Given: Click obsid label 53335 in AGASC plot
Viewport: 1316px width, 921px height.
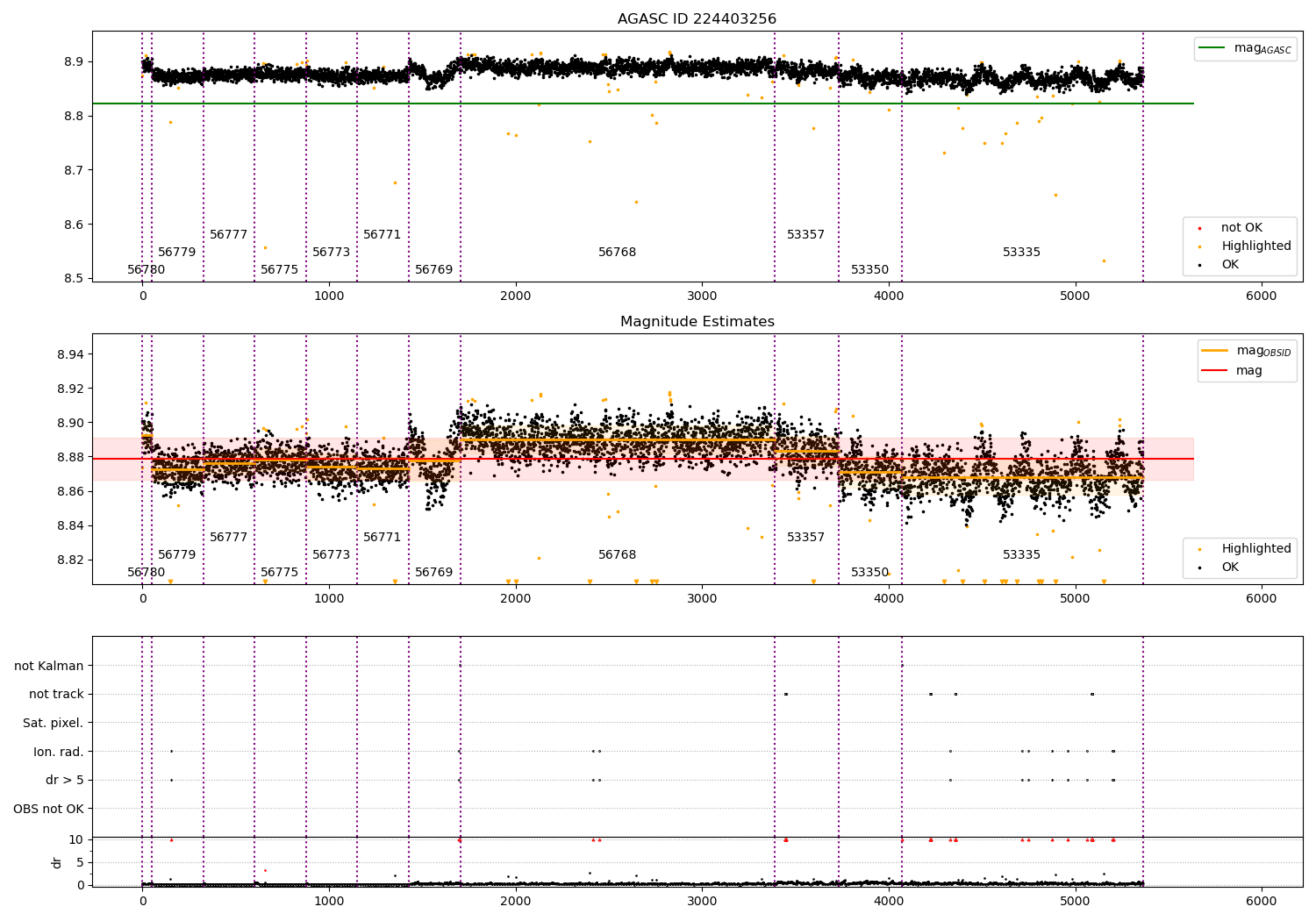Looking at the screenshot, I should pyautogui.click(x=1022, y=253).
